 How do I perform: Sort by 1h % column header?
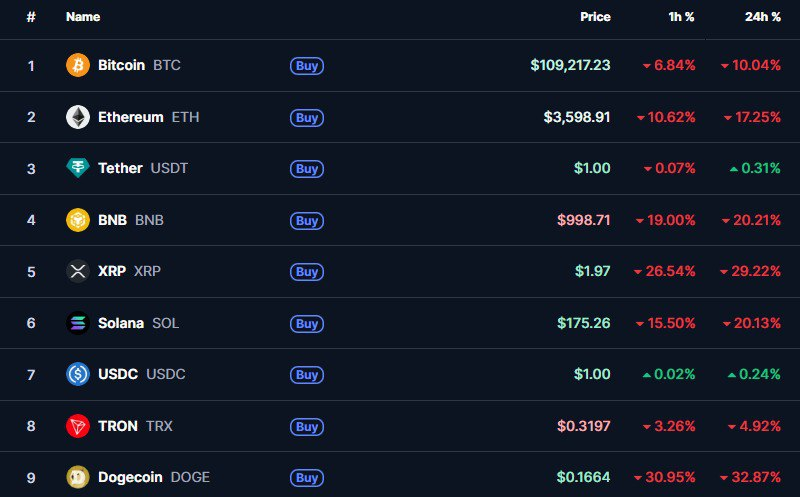point(682,17)
